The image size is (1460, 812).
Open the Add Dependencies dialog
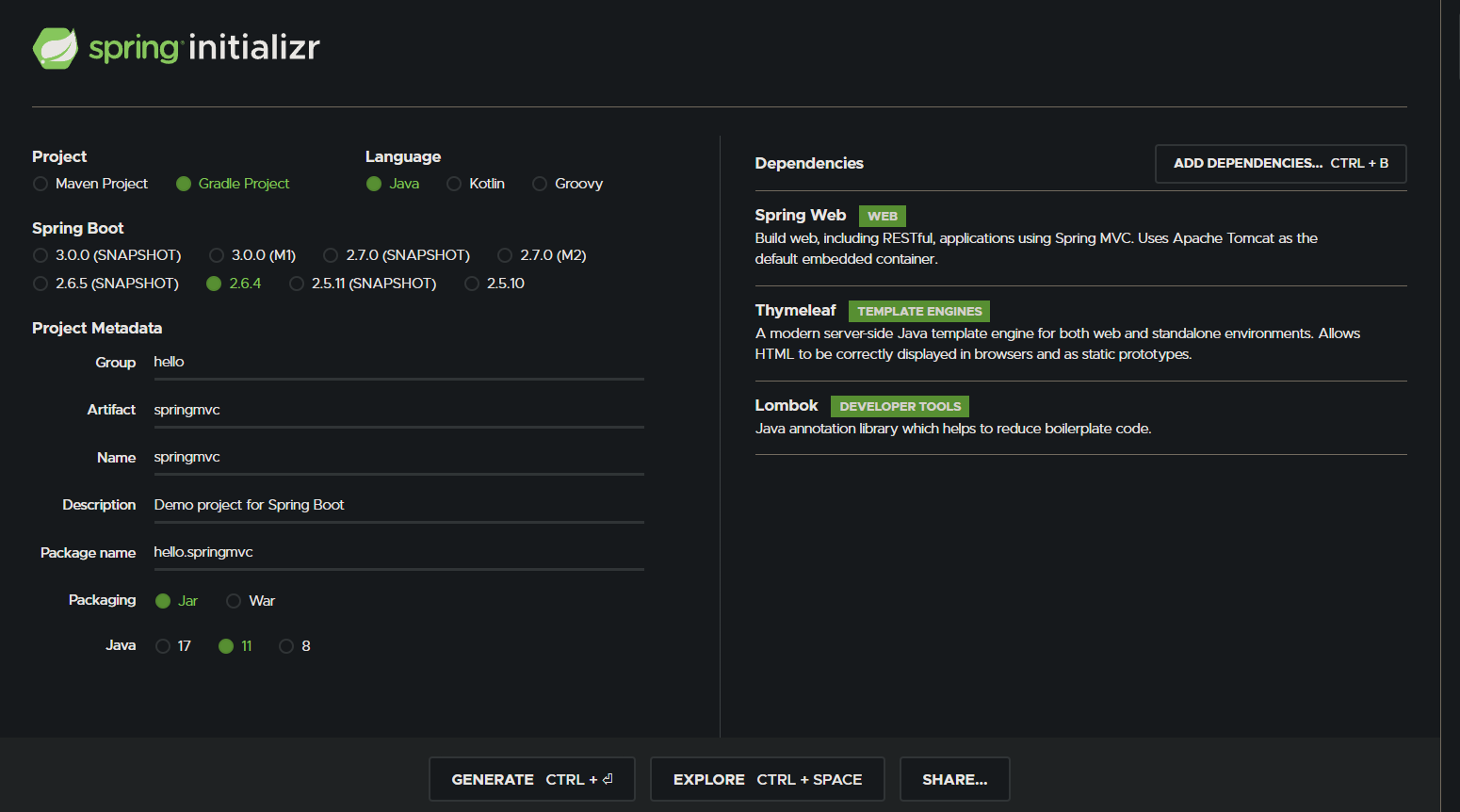coord(1281,164)
